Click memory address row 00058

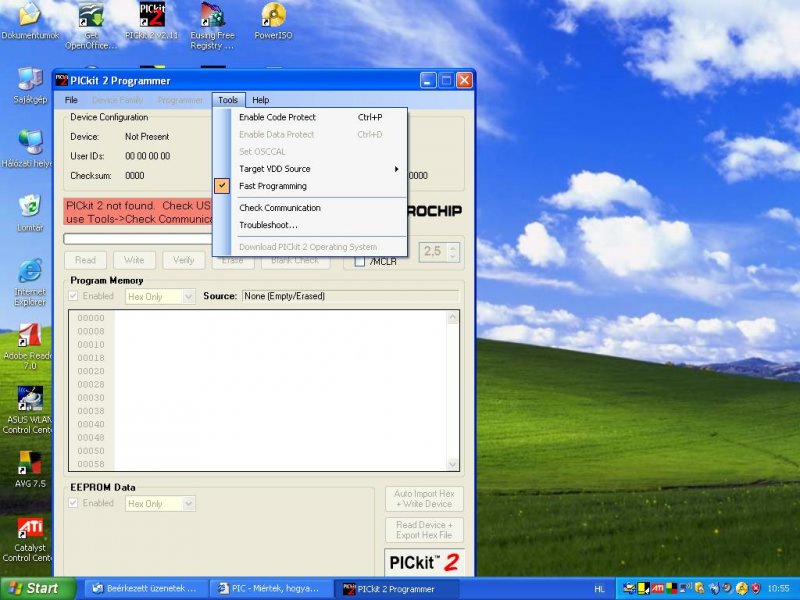(91, 464)
